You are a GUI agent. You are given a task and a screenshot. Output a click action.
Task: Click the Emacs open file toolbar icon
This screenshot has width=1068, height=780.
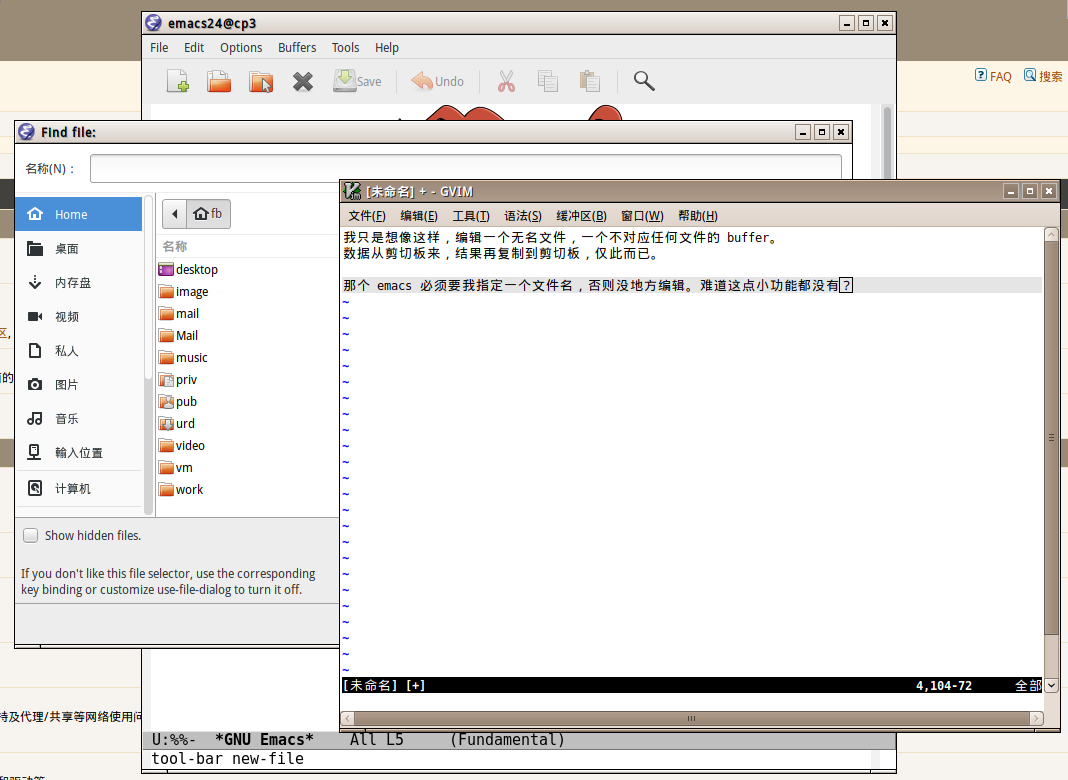[219, 81]
